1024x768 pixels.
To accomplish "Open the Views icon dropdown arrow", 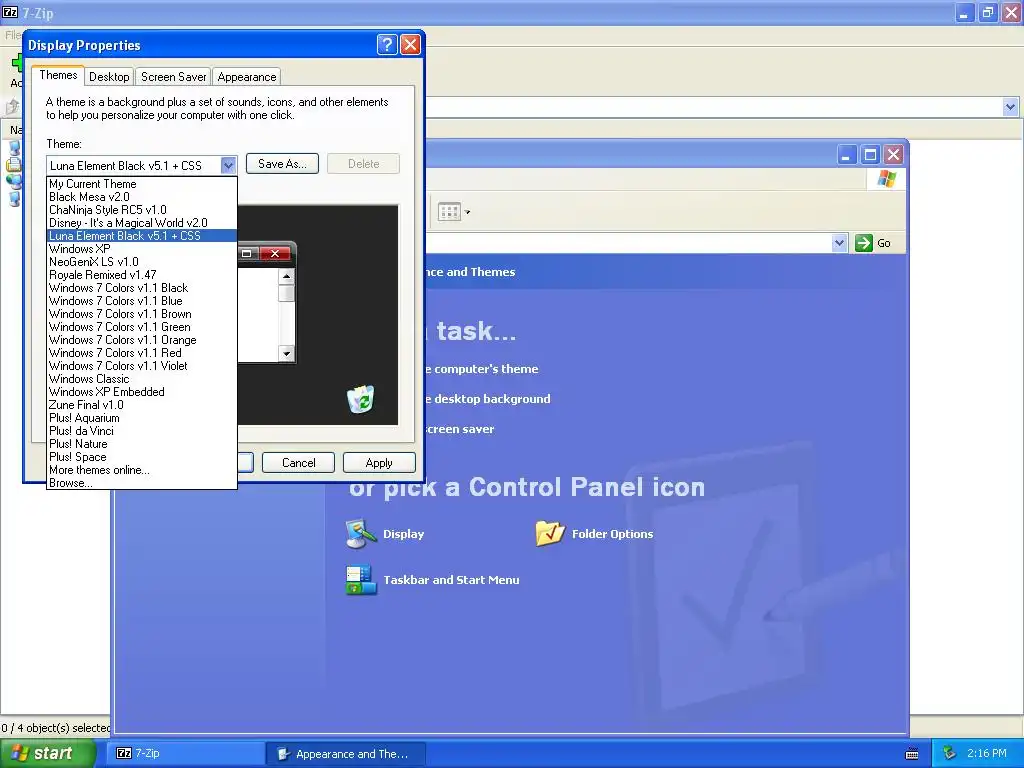I will pyautogui.click(x=467, y=212).
